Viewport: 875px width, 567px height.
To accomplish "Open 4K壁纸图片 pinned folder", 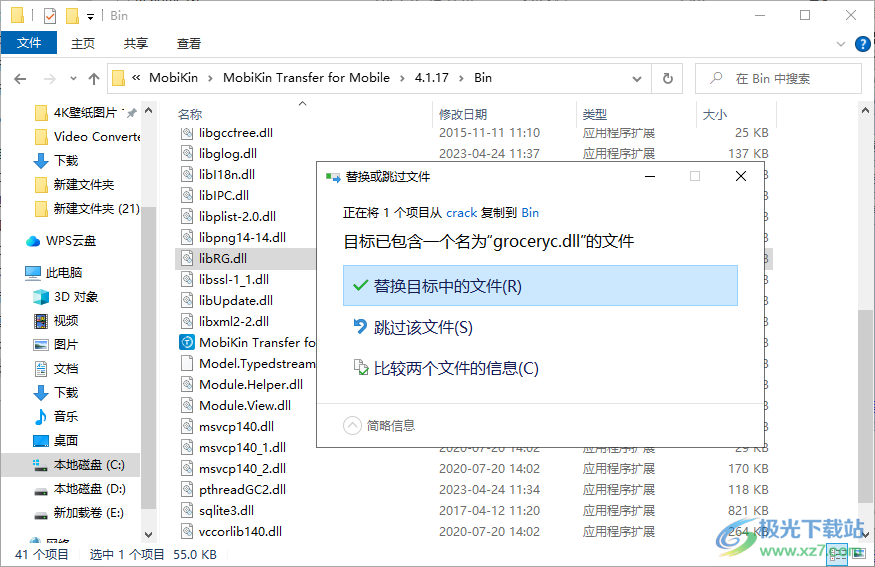I will (x=84, y=113).
